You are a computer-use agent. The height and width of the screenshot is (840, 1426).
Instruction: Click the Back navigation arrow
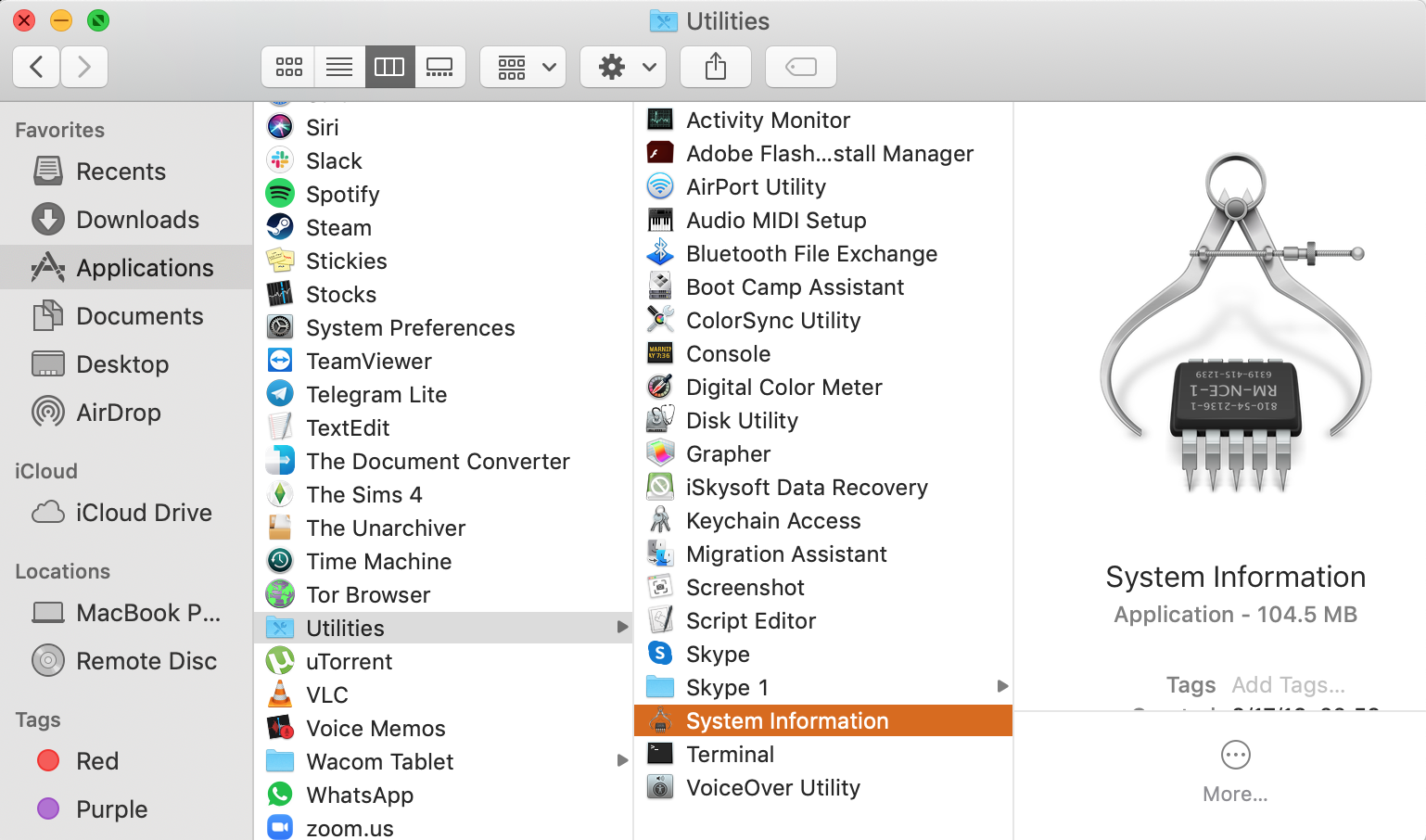(x=37, y=67)
